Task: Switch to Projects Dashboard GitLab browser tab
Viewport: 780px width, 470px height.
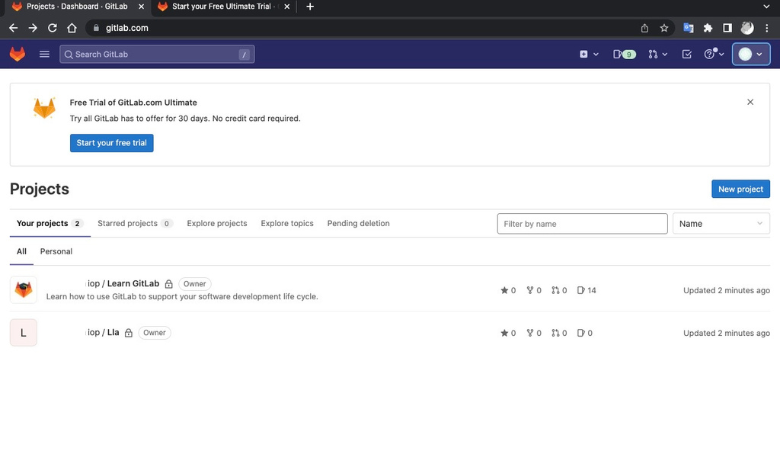Action: [77, 6]
